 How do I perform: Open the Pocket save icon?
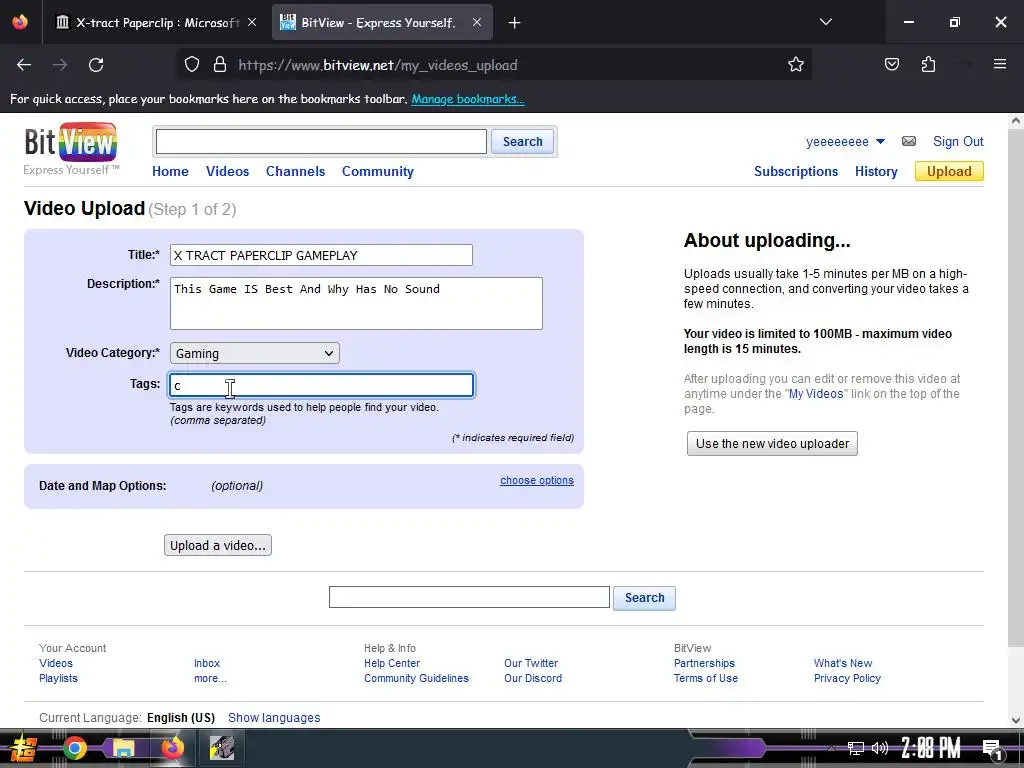click(891, 64)
